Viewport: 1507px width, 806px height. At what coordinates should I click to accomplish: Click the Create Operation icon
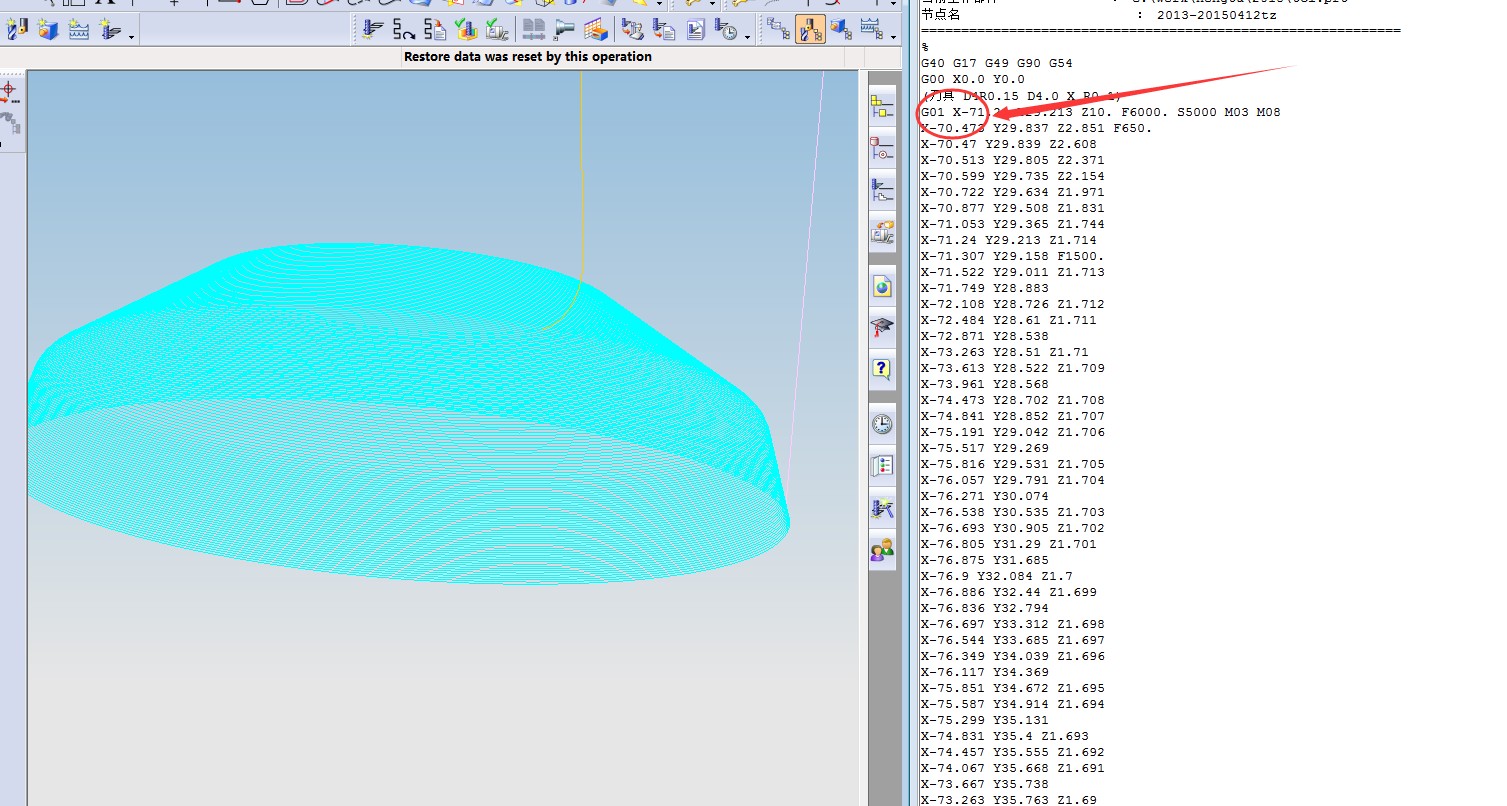click(110, 30)
